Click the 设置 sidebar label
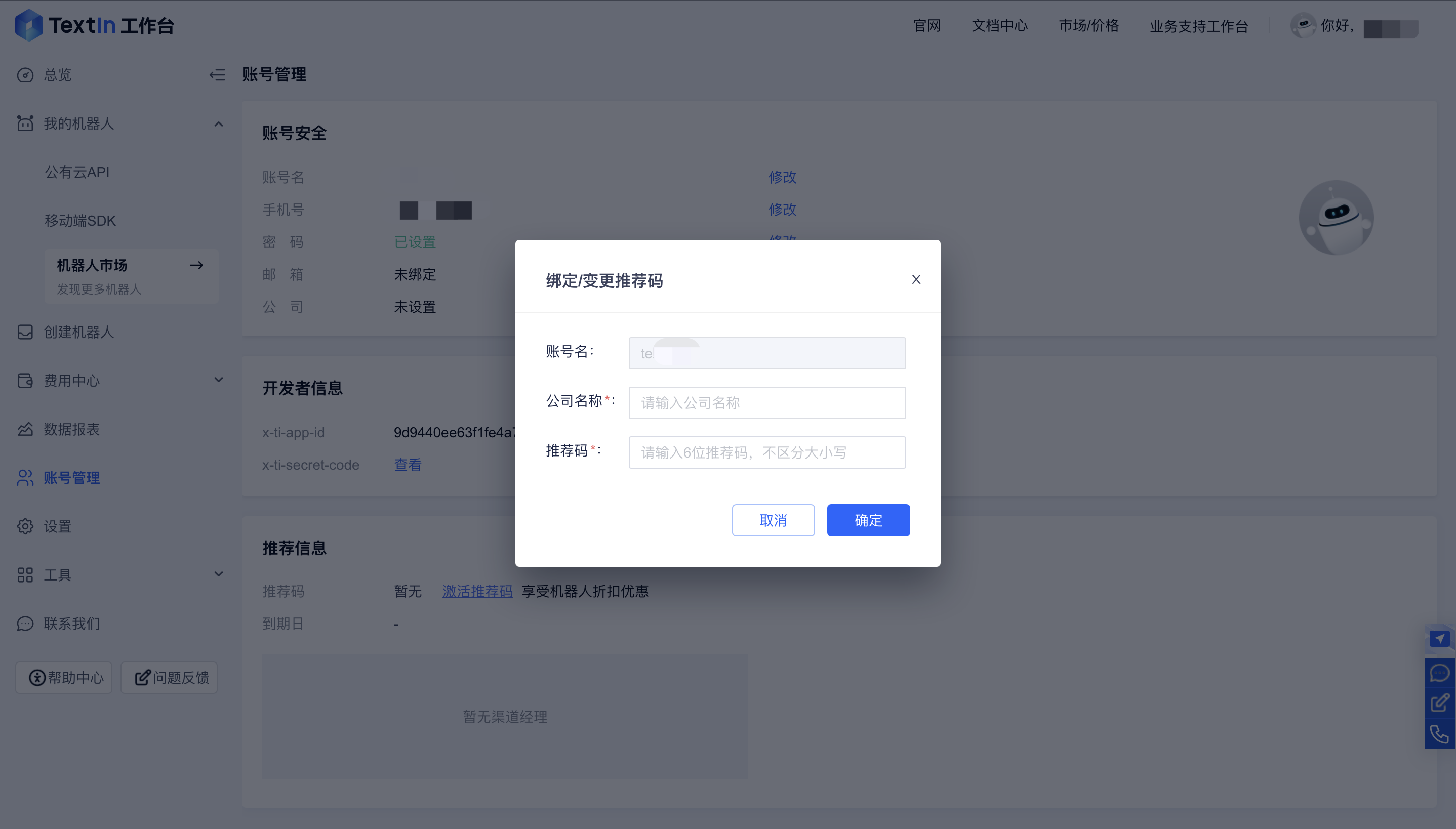The width and height of the screenshot is (1456, 829). tap(58, 526)
